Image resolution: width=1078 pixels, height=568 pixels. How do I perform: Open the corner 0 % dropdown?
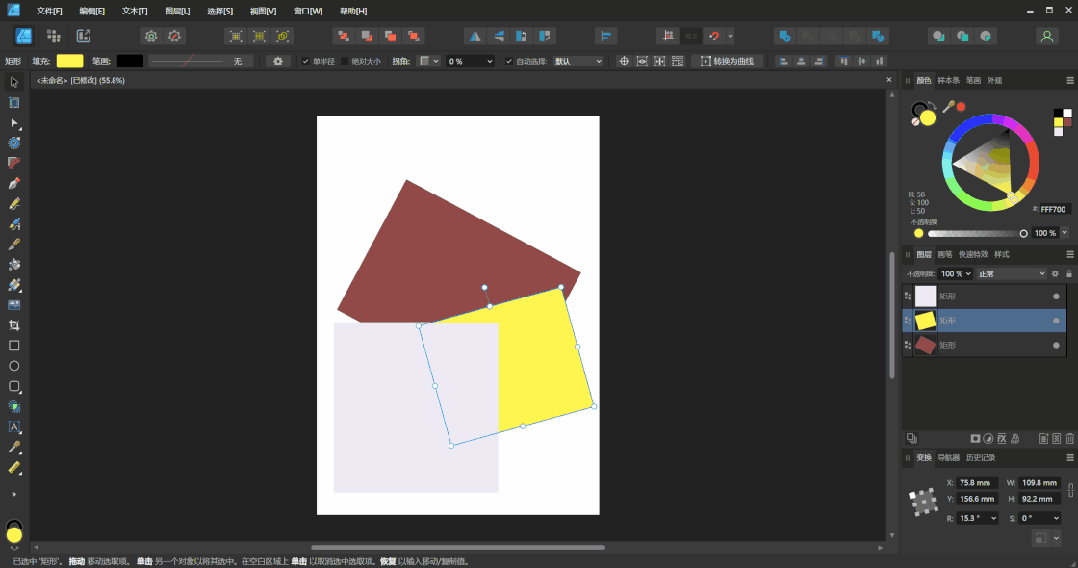point(470,61)
